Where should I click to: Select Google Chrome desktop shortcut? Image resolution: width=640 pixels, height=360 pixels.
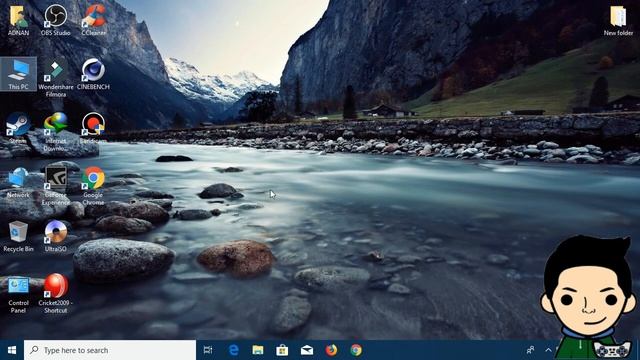point(93,186)
